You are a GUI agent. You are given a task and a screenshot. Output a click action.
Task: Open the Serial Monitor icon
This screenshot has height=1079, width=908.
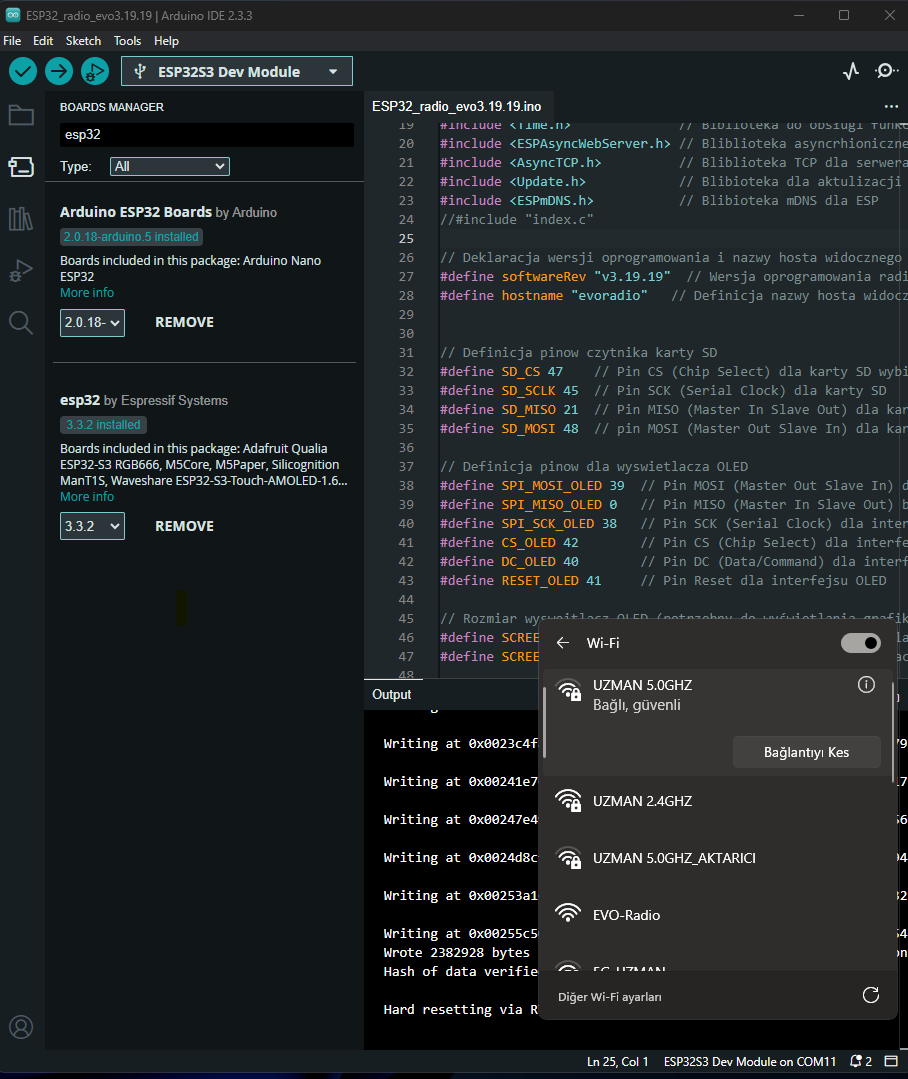click(886, 71)
